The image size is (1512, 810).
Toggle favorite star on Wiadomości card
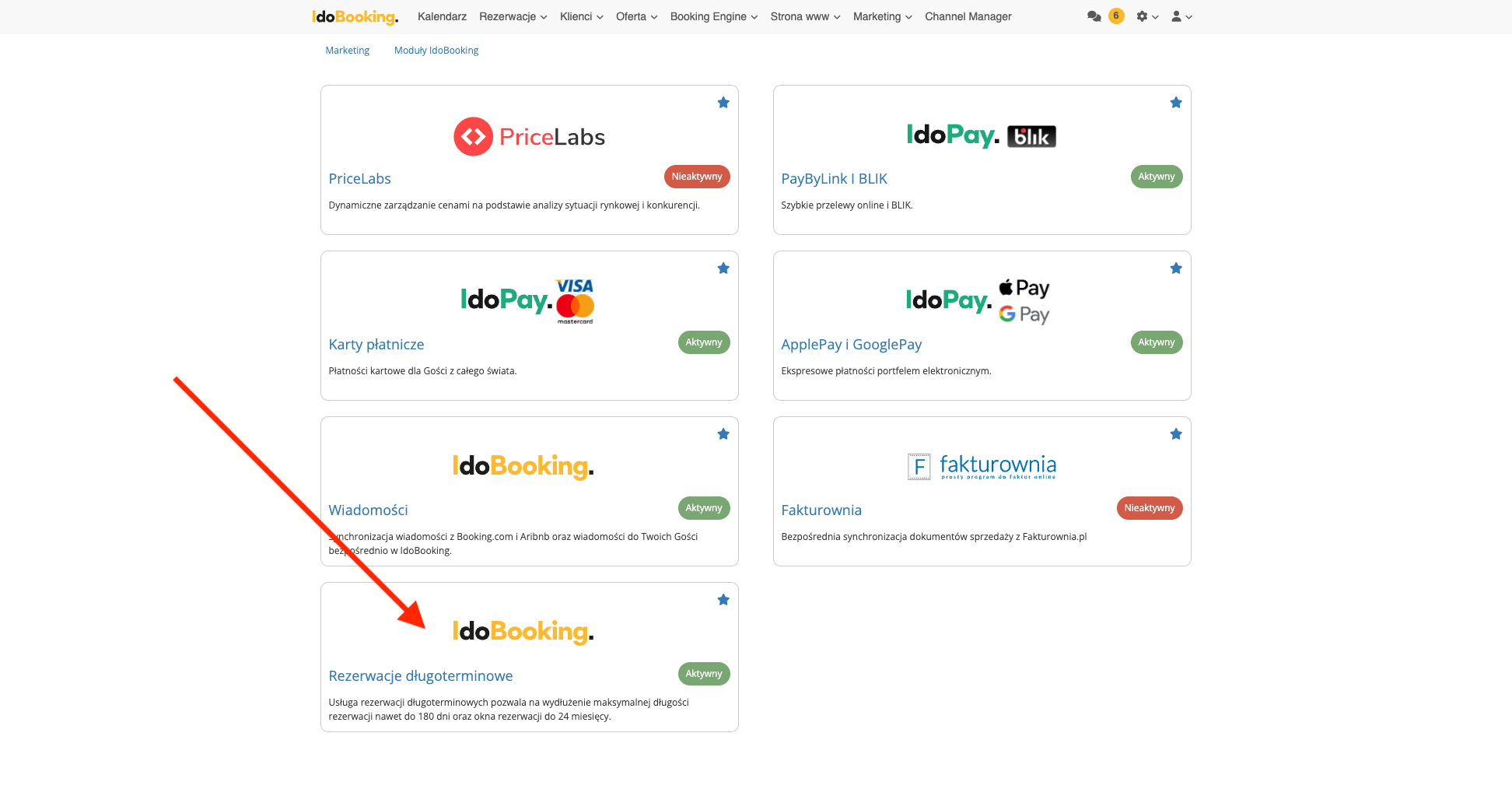[x=723, y=434]
